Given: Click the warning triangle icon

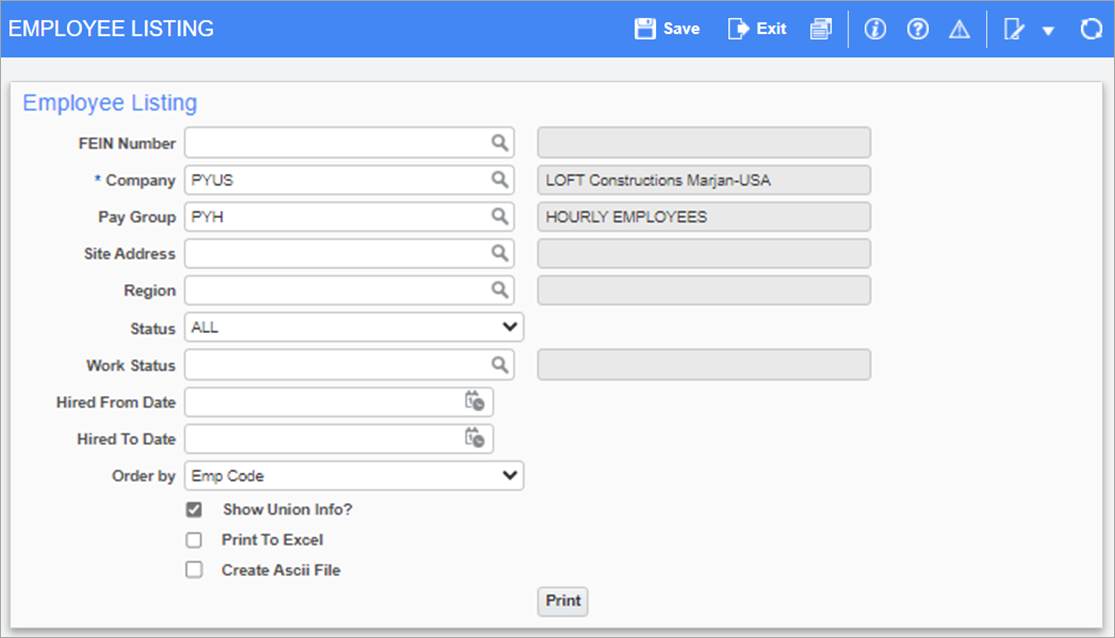Looking at the screenshot, I should point(959,29).
